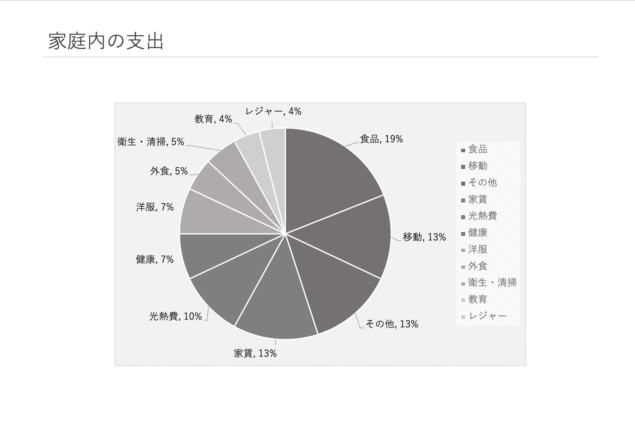Click the 食品 legend color marker
Image resolution: width=635 pixels, height=440 pixels.
coord(463,151)
